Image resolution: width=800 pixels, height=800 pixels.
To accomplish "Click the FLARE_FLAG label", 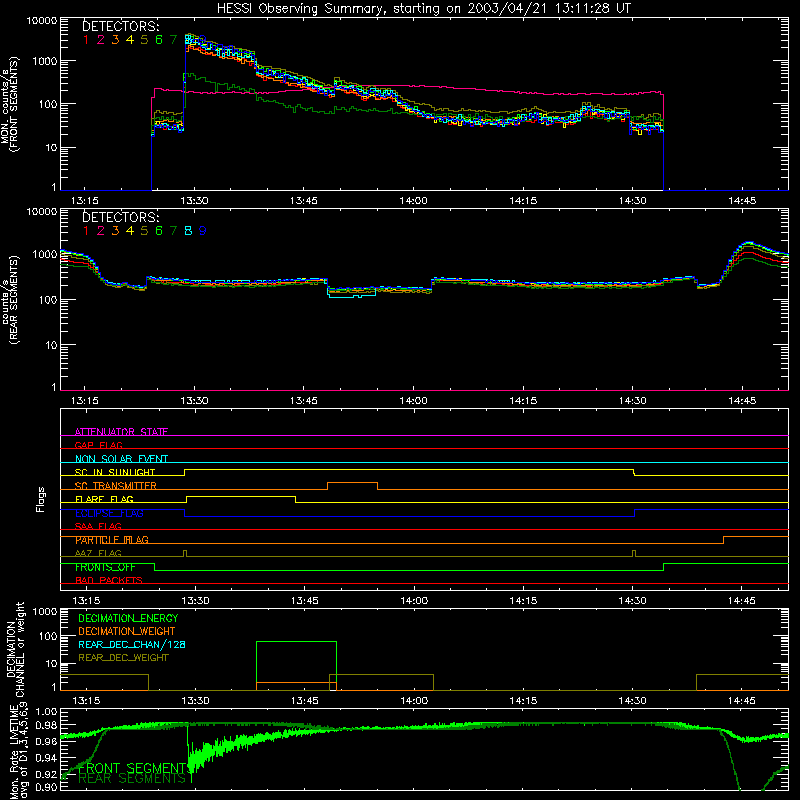I will coord(104,499).
